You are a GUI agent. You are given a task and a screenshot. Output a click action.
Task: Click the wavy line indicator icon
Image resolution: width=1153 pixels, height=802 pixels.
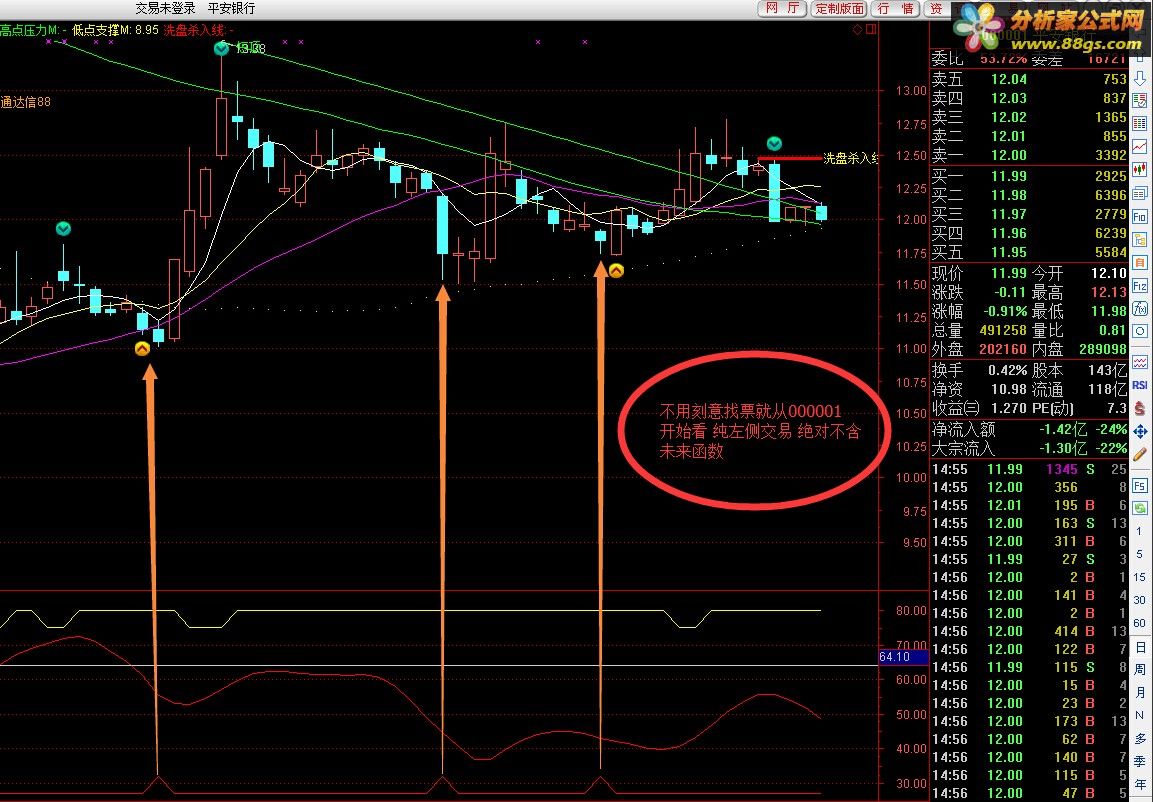pos(1140,363)
